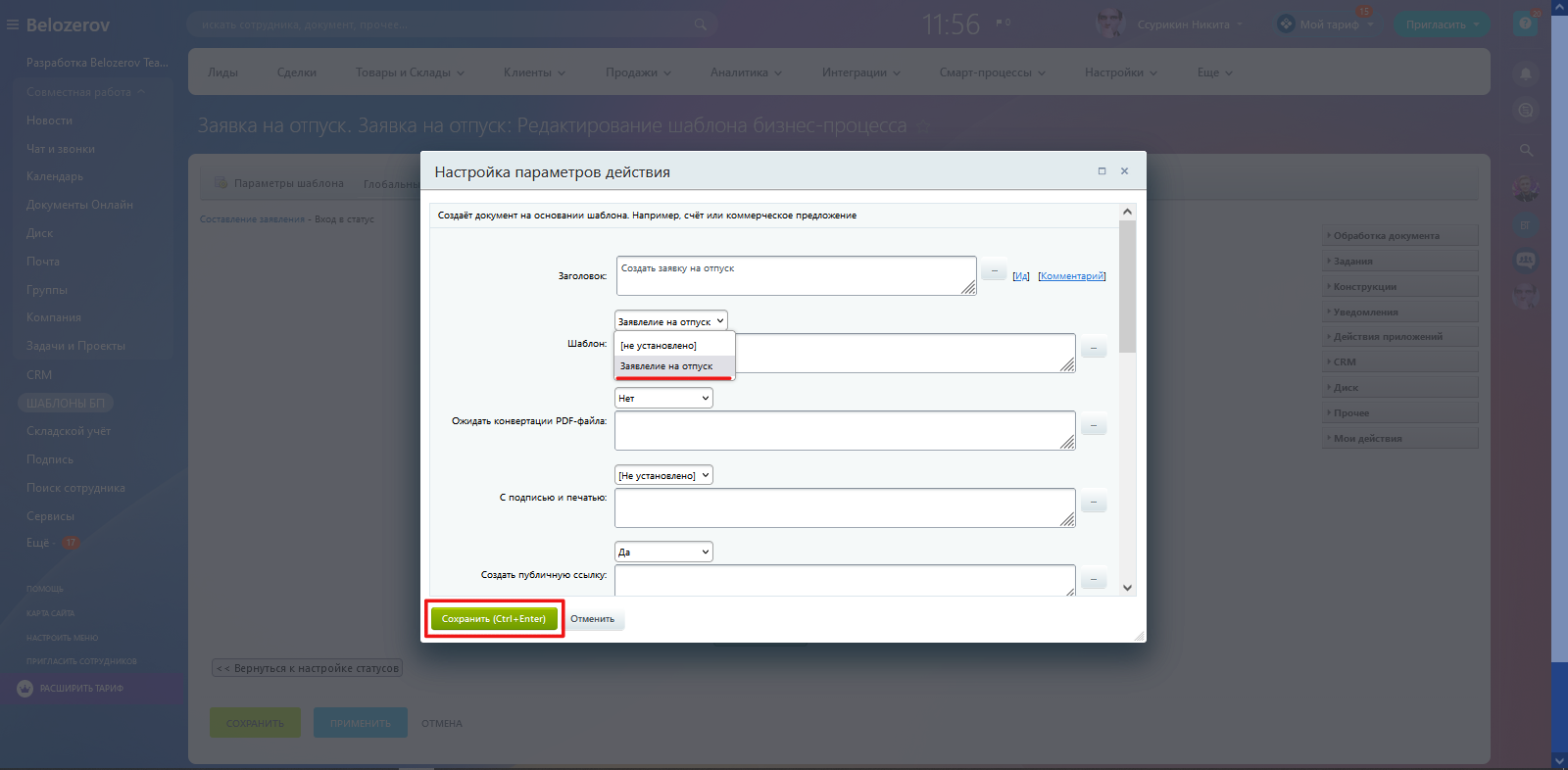Screen dimensions: 1568x770
Task: Click the text area for С подписью и печатью
Action: 845,507
